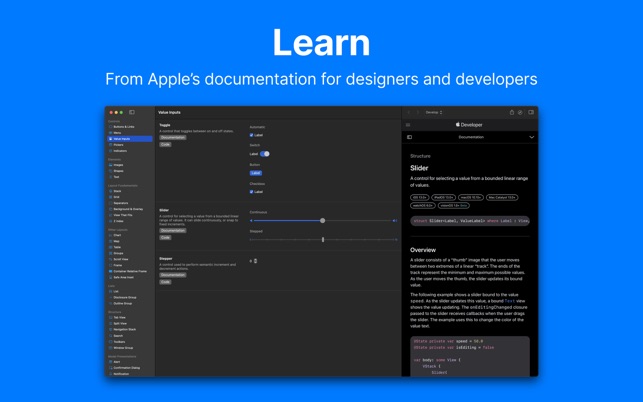643x402 pixels.
Task: Click the 'visionOS 1.0+' Beta badge
Action: pyautogui.click(x=454, y=206)
